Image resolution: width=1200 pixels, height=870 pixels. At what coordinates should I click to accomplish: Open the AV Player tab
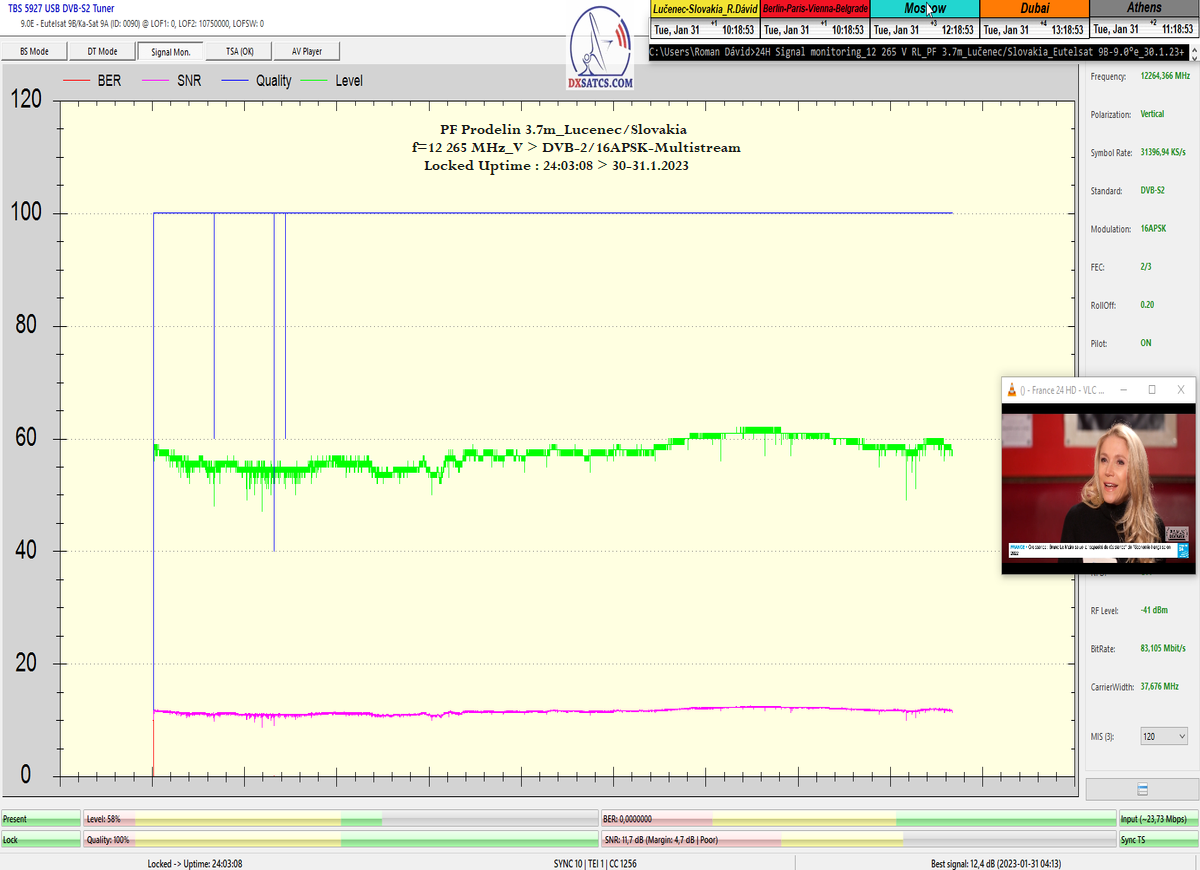click(307, 51)
